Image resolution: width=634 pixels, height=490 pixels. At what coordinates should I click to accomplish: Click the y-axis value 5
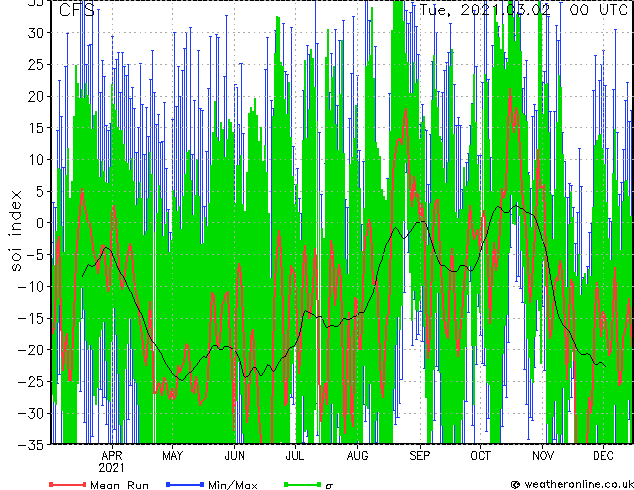pos(40,192)
